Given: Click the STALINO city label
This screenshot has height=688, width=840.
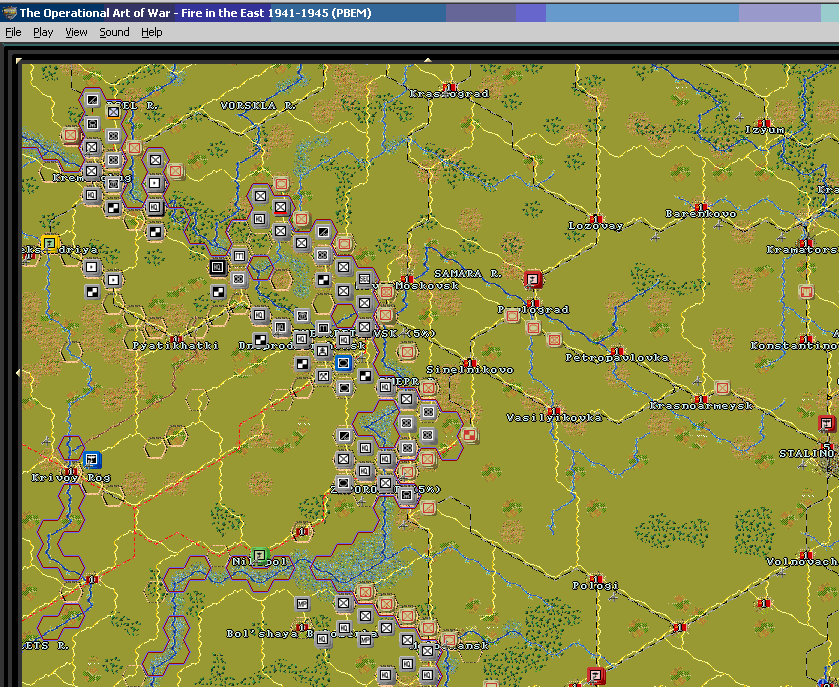Looking at the screenshot, I should pos(807,453).
